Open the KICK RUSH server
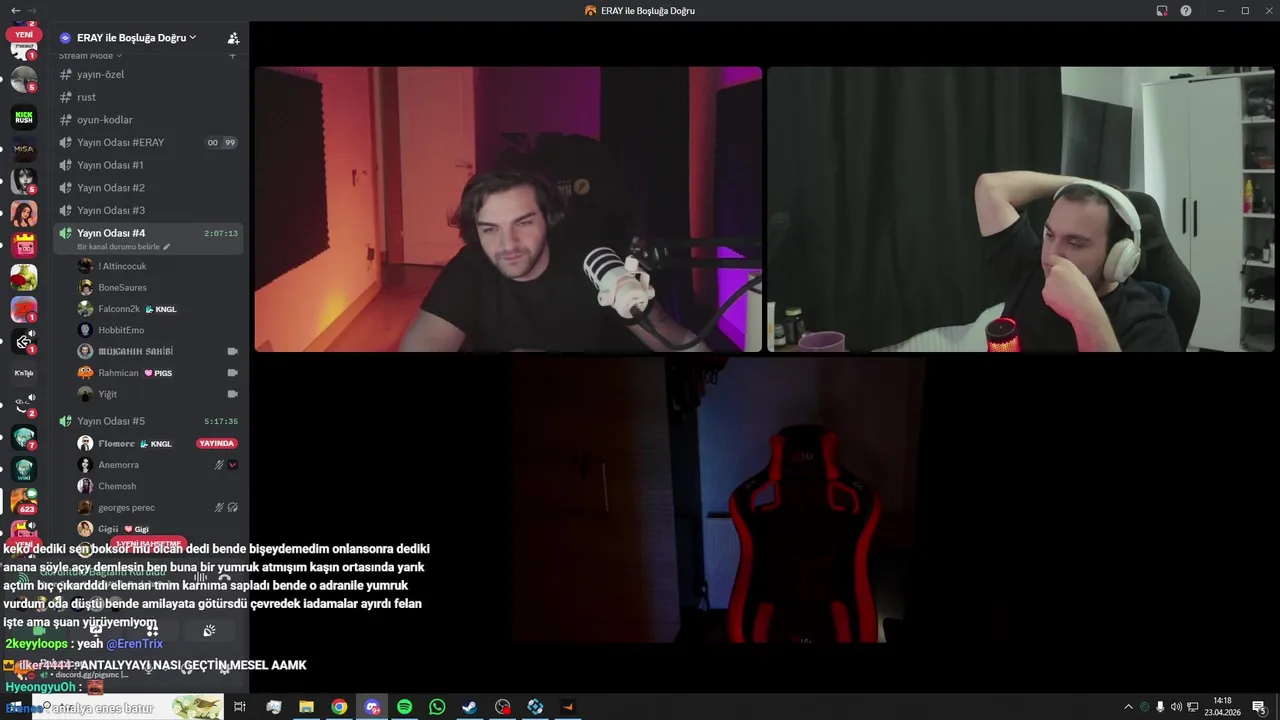 click(x=24, y=117)
